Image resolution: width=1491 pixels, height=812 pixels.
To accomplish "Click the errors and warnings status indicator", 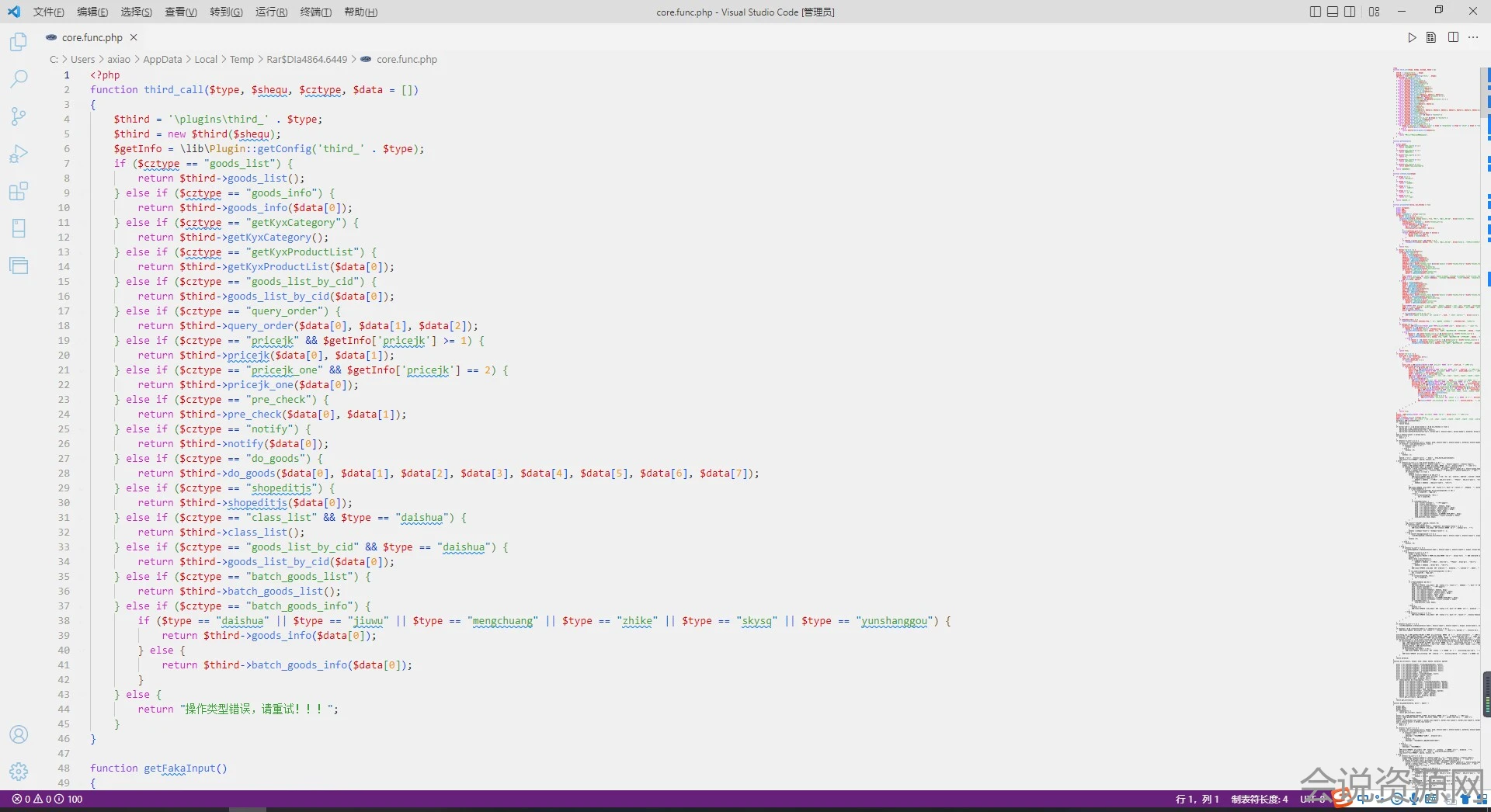I will (x=47, y=799).
